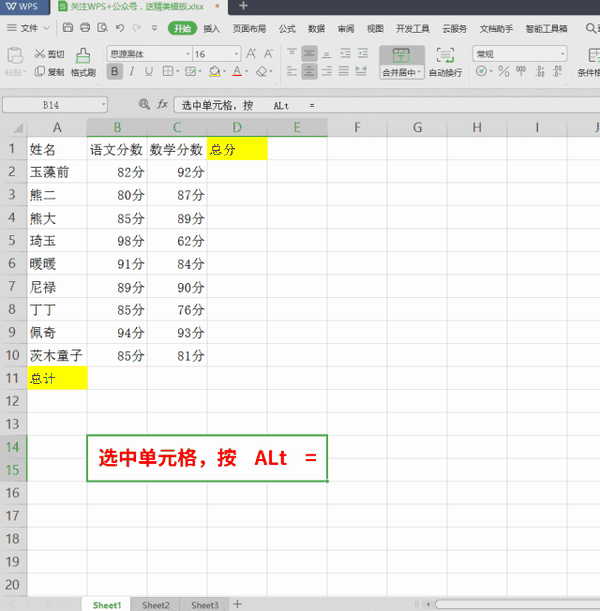The image size is (600, 611).
Task: Open a new document tab with plus
Action: [243, 6]
